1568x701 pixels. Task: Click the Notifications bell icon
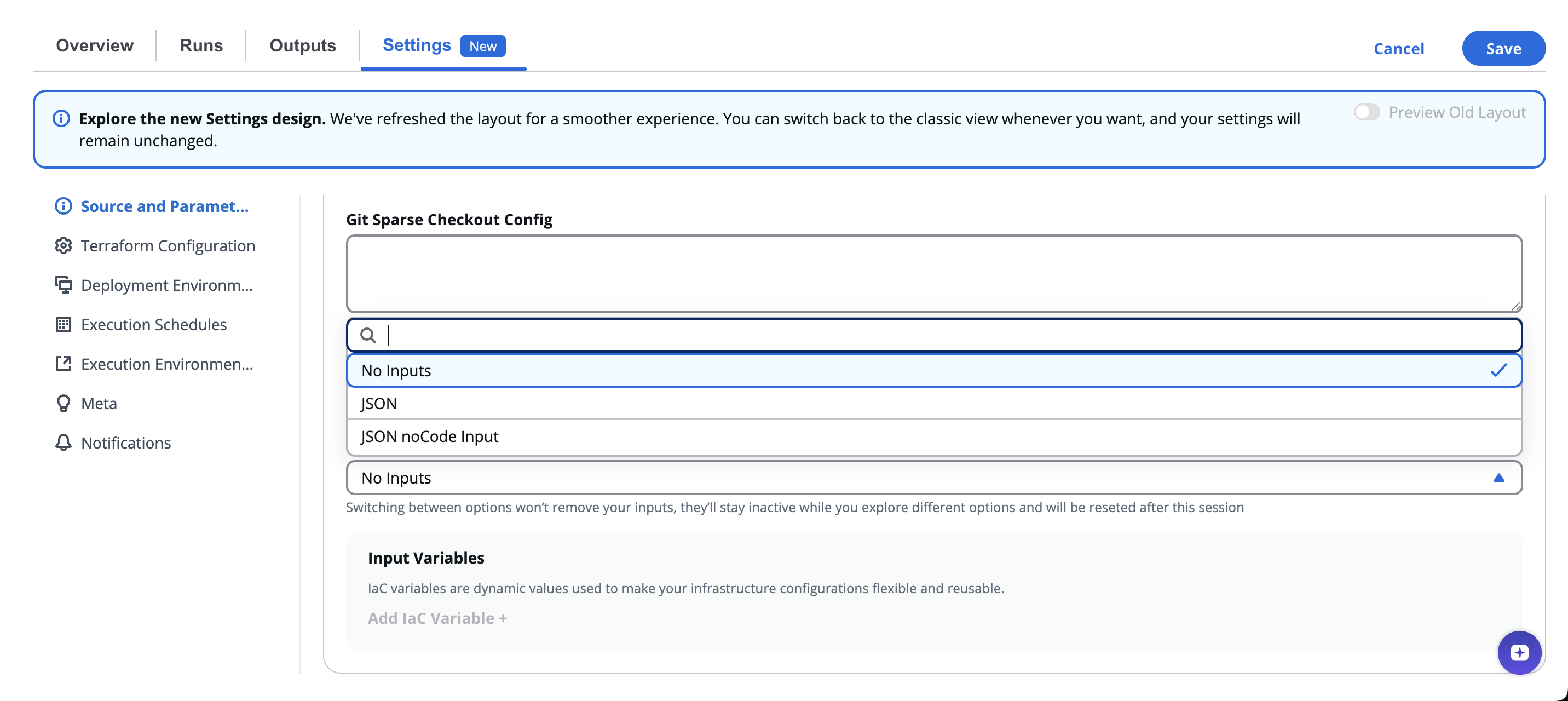click(64, 442)
